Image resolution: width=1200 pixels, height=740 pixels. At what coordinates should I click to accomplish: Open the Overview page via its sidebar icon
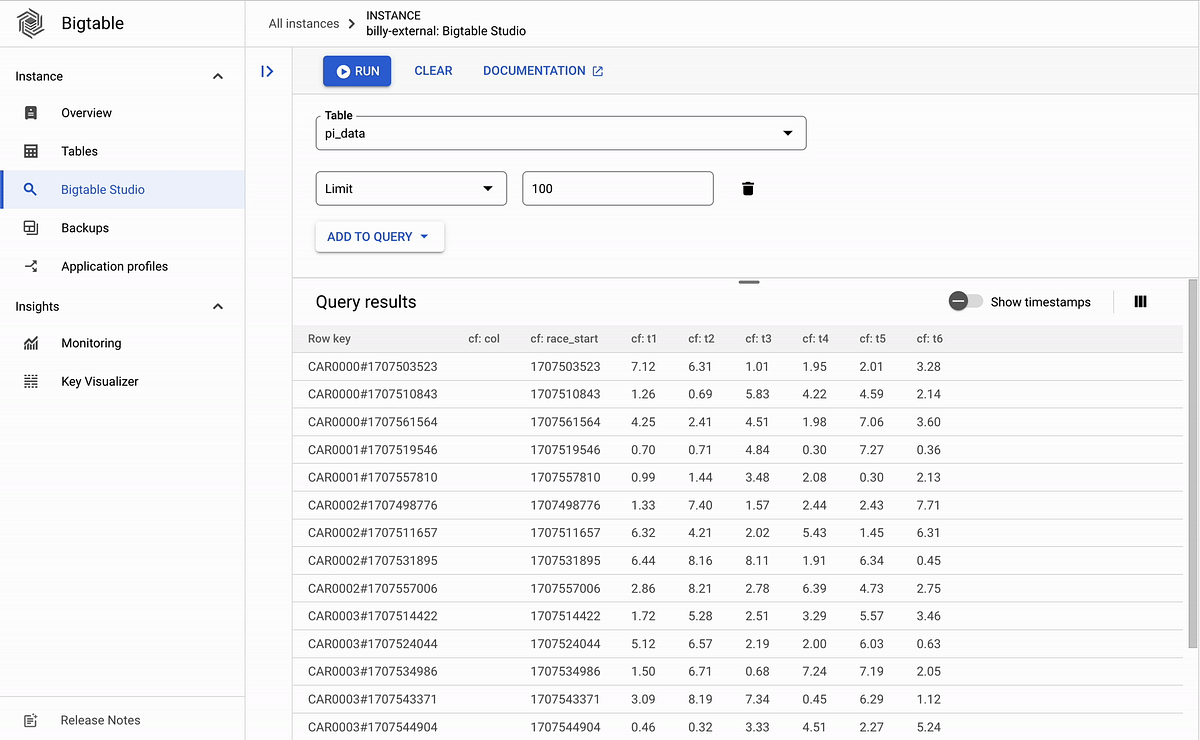[32, 113]
